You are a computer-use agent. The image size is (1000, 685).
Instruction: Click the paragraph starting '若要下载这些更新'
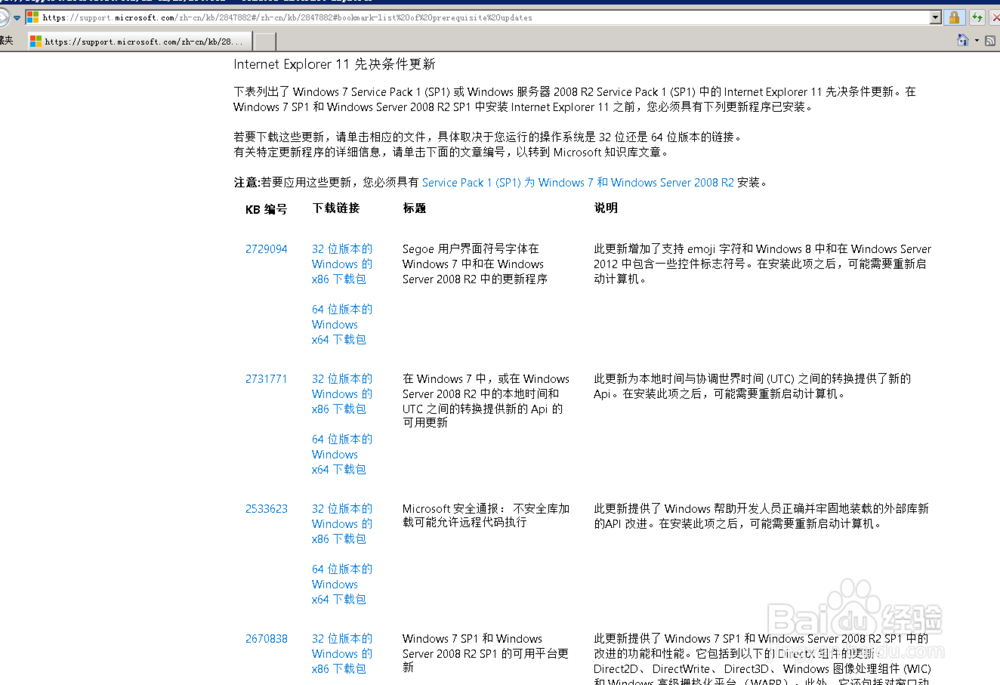487,137
